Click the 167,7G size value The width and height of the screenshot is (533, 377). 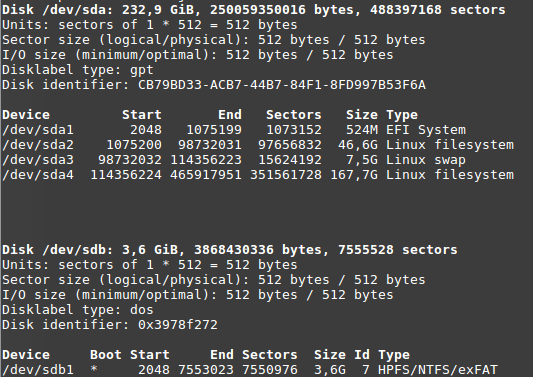point(354,175)
